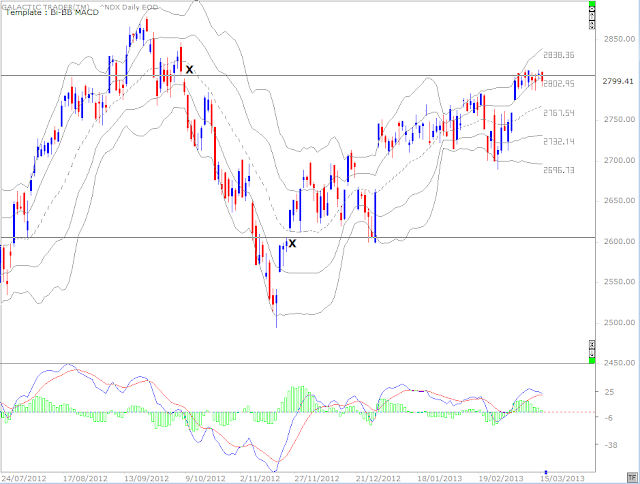Click the 2700.00 price axis label
The height and width of the screenshot is (484, 640).
619,160
